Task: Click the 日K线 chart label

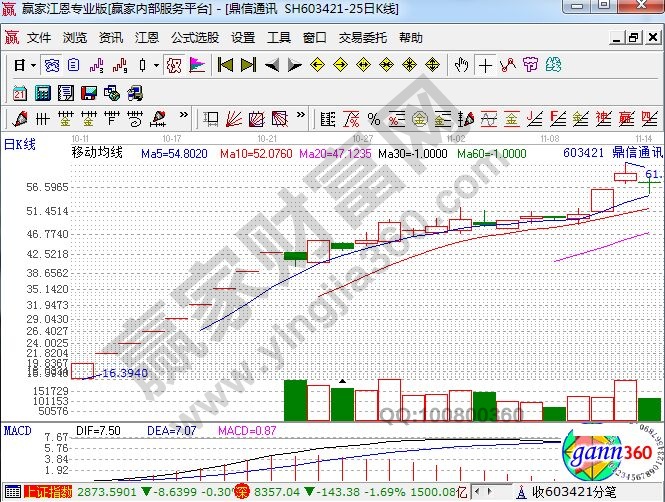Action: [x=20, y=143]
